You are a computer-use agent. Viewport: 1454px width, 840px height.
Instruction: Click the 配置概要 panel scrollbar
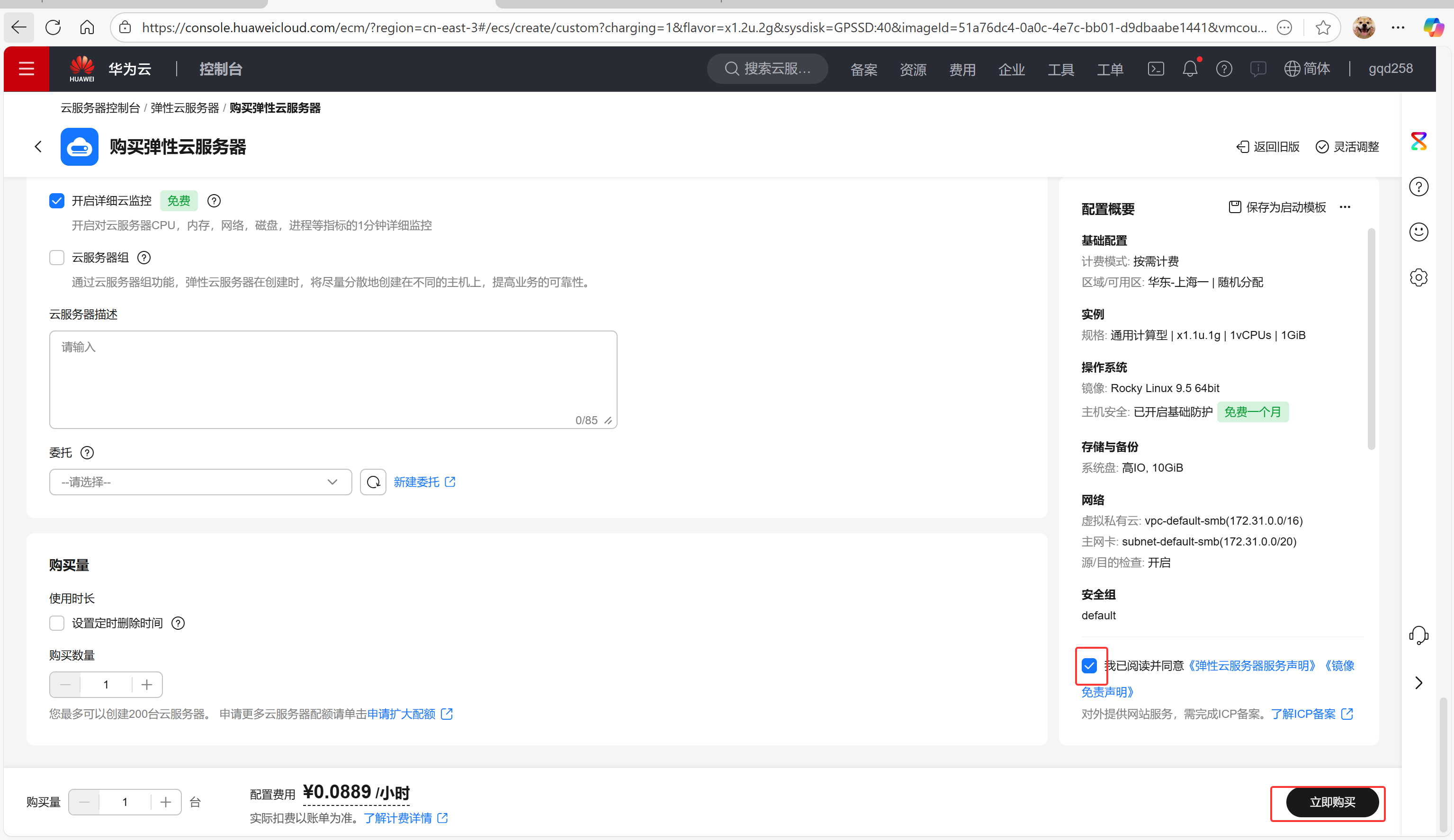[x=1372, y=339]
